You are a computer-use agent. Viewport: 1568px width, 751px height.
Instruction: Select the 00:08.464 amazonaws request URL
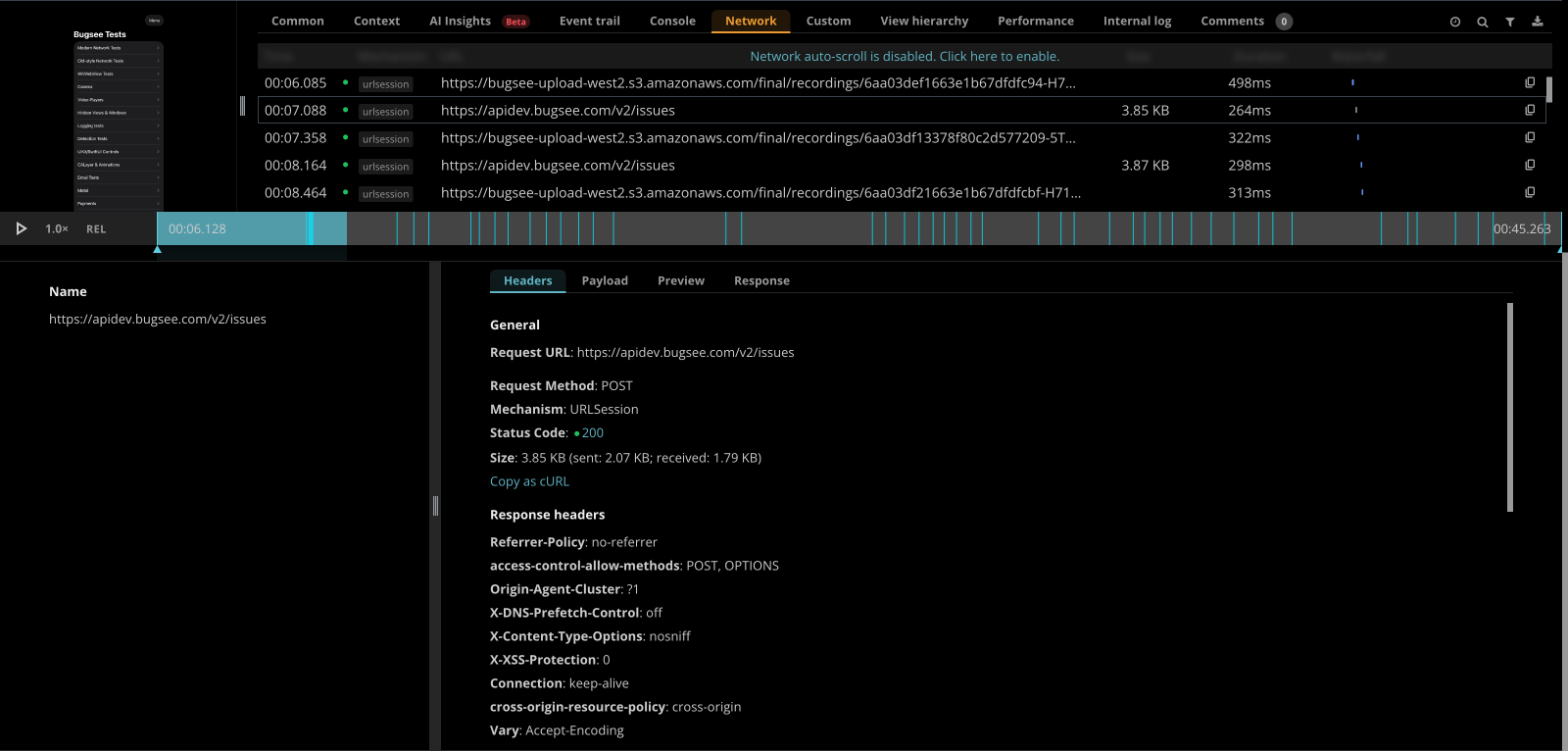tap(760, 192)
